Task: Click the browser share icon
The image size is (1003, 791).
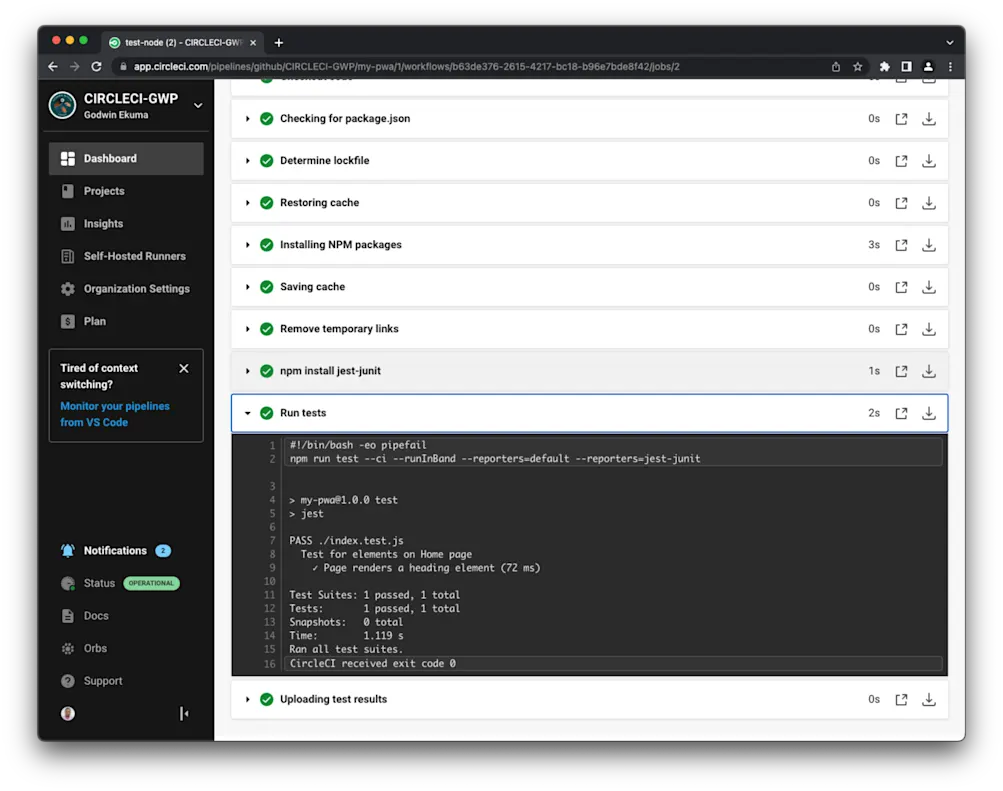Action: (x=835, y=67)
